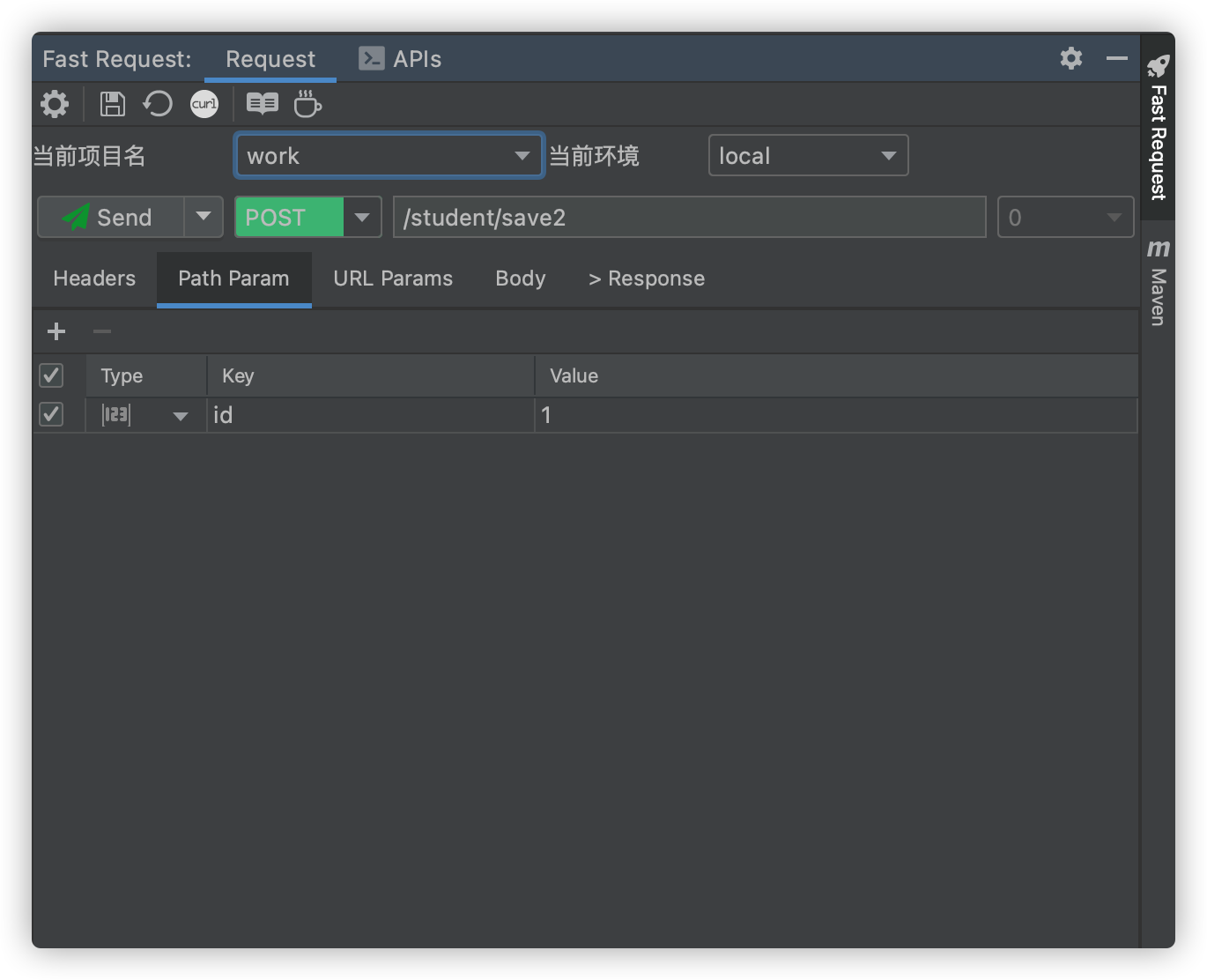Click the save request floppy disk icon

(x=112, y=104)
